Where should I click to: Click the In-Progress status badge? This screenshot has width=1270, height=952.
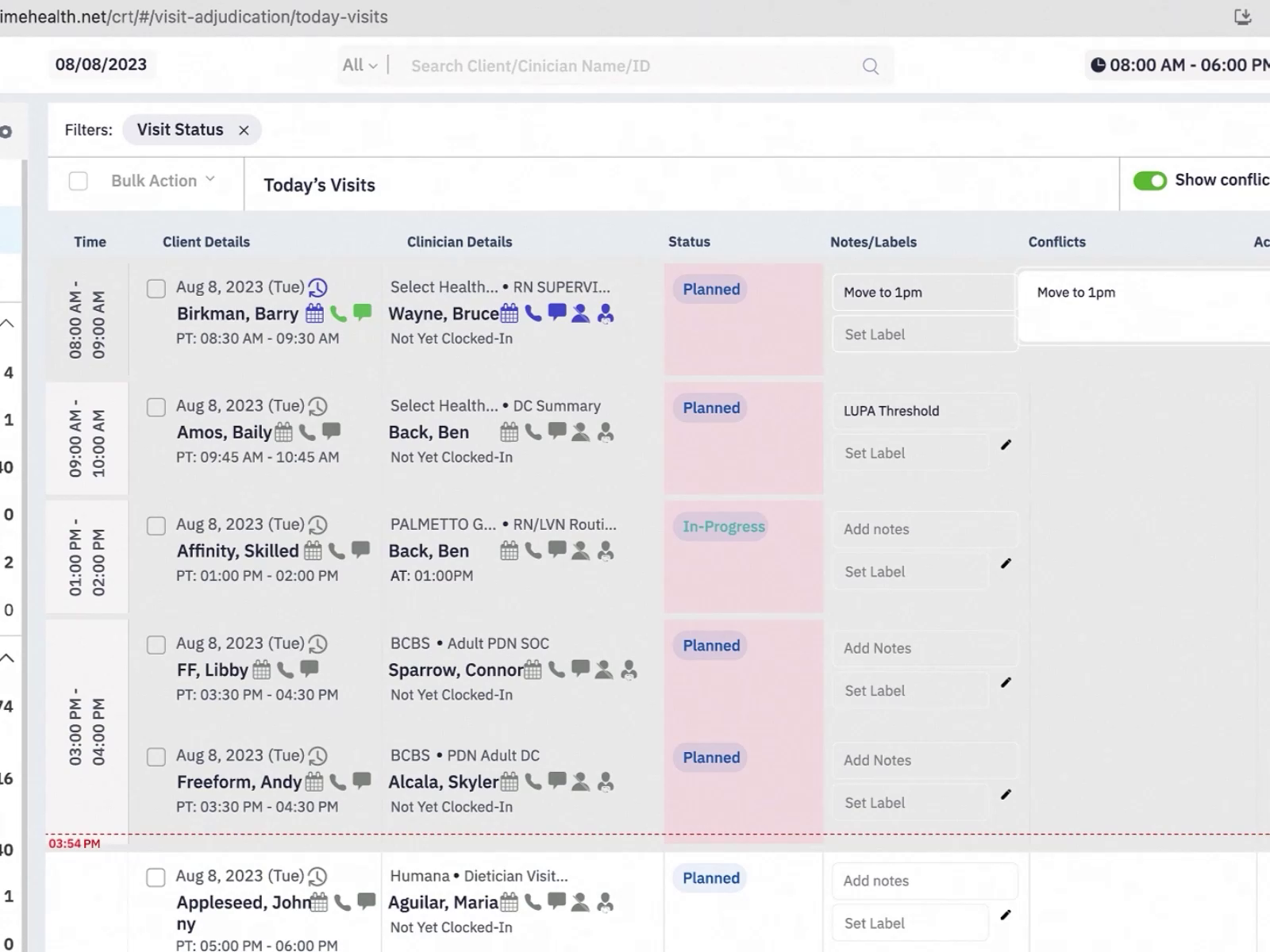[724, 527]
